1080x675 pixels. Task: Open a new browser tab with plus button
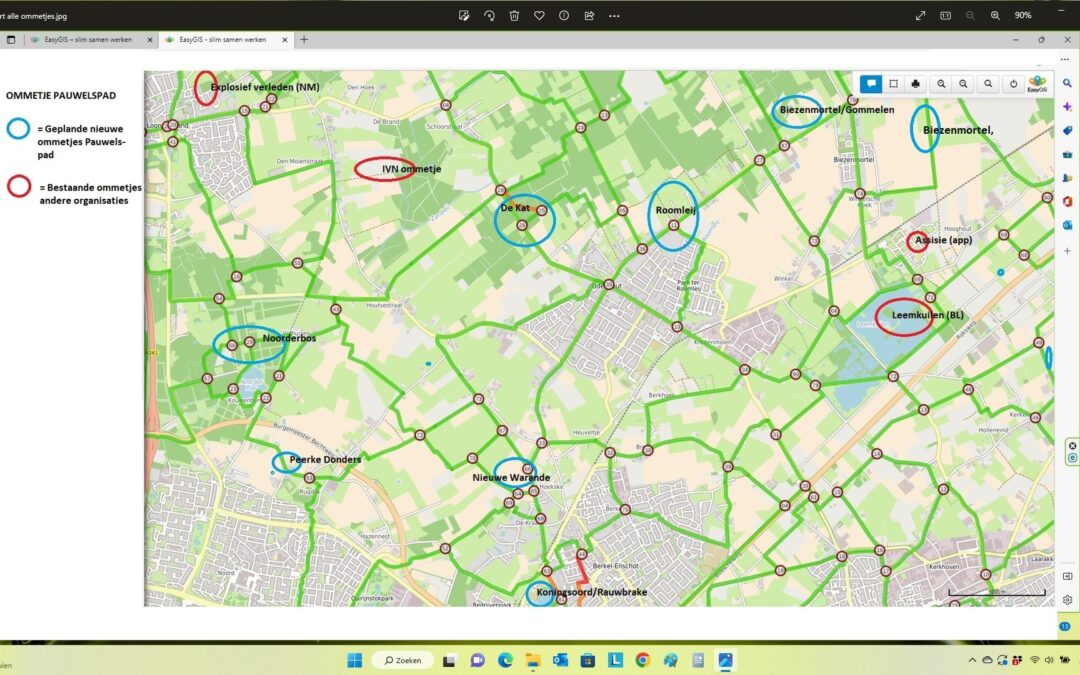click(304, 40)
